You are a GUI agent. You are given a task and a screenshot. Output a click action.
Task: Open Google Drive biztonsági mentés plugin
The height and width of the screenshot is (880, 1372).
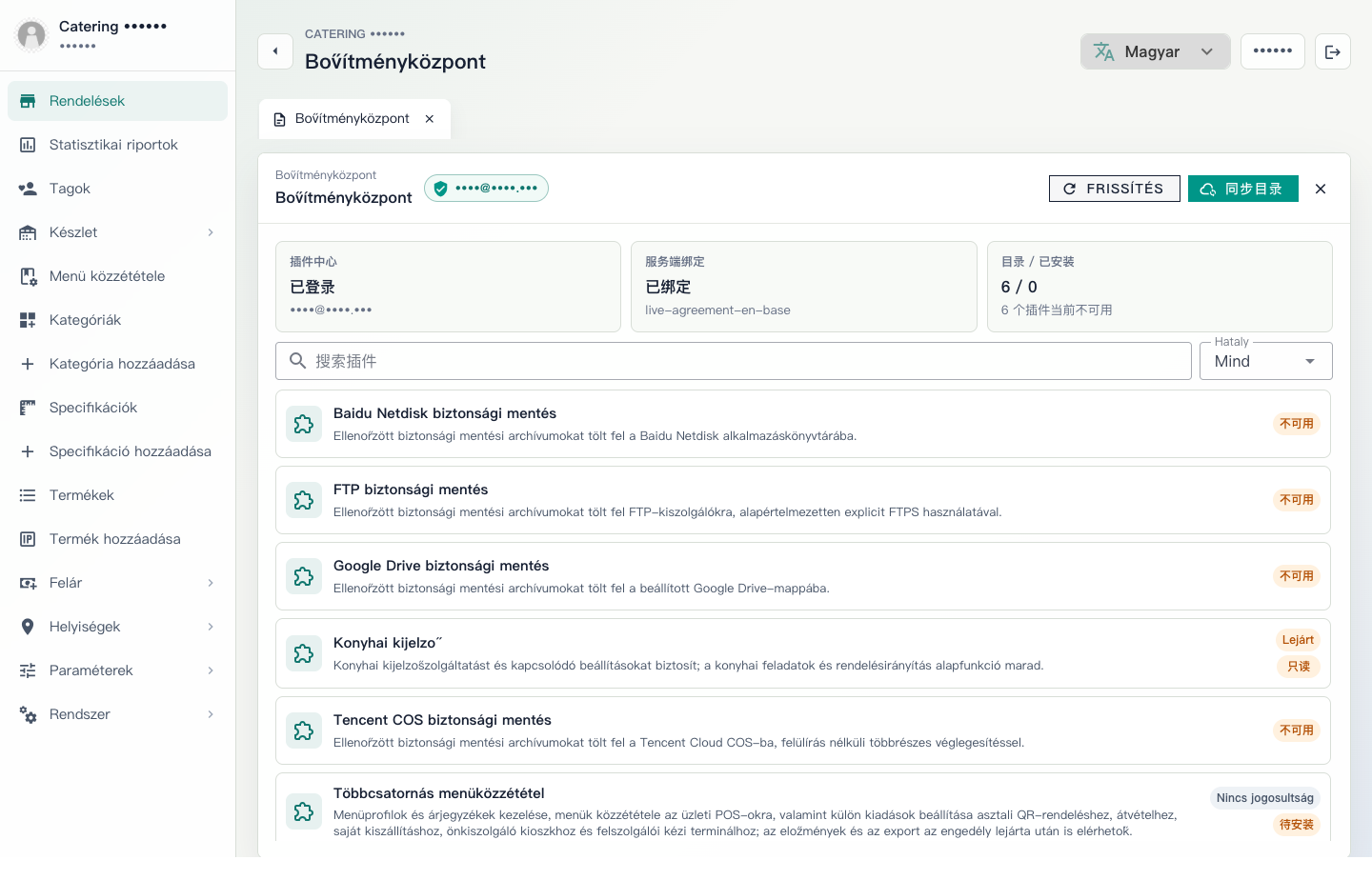pyautogui.click(x=803, y=576)
